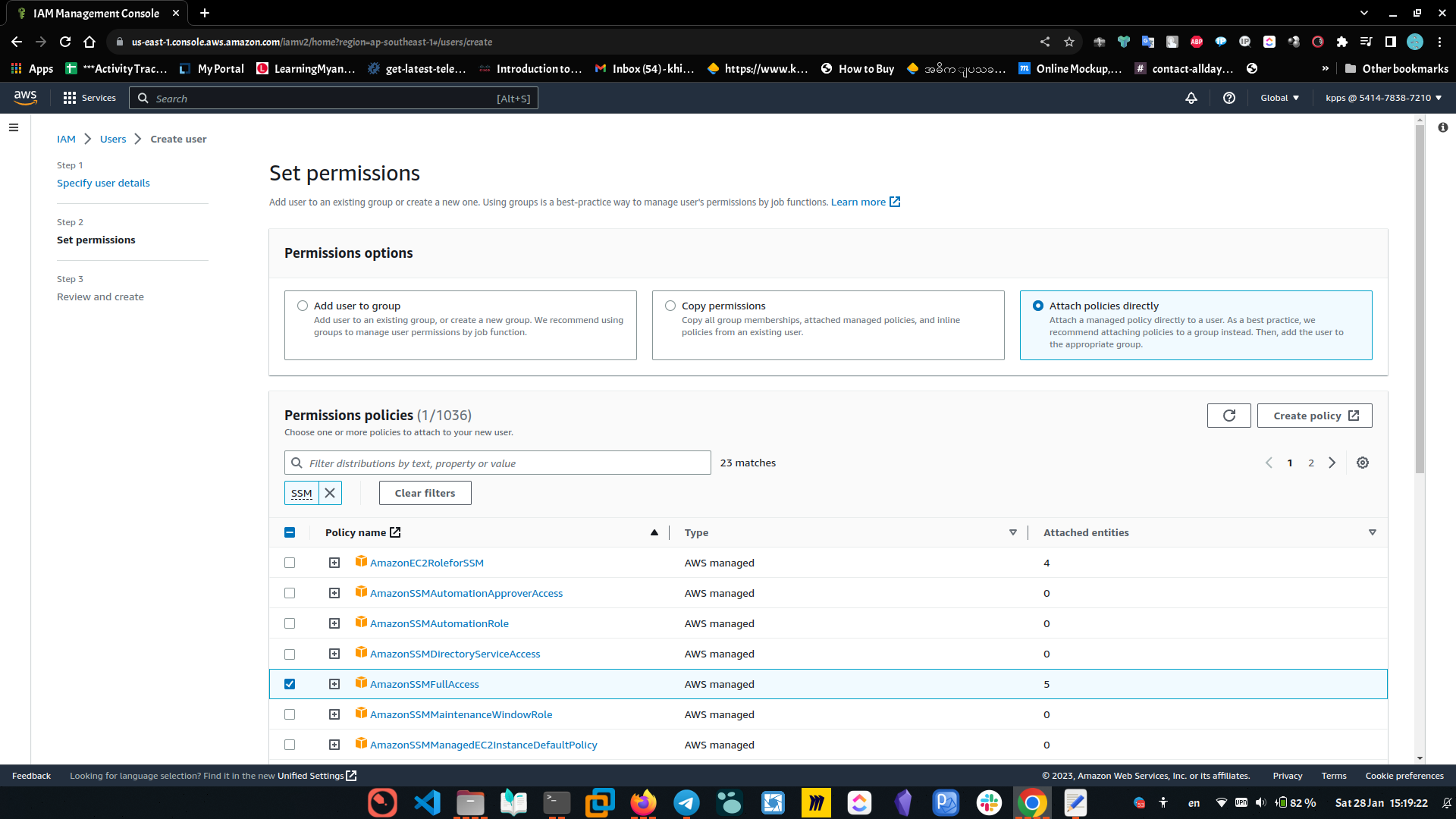The image size is (1456, 819).
Task: Focus the policy filter text field
Action: pyautogui.click(x=497, y=463)
